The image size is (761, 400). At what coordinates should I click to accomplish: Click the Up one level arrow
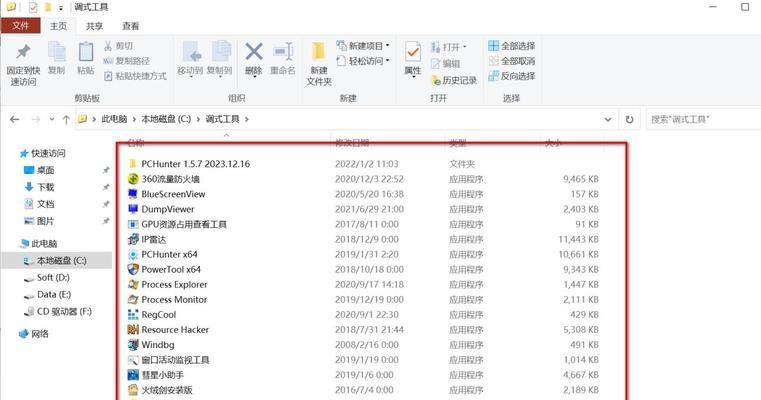coord(66,119)
